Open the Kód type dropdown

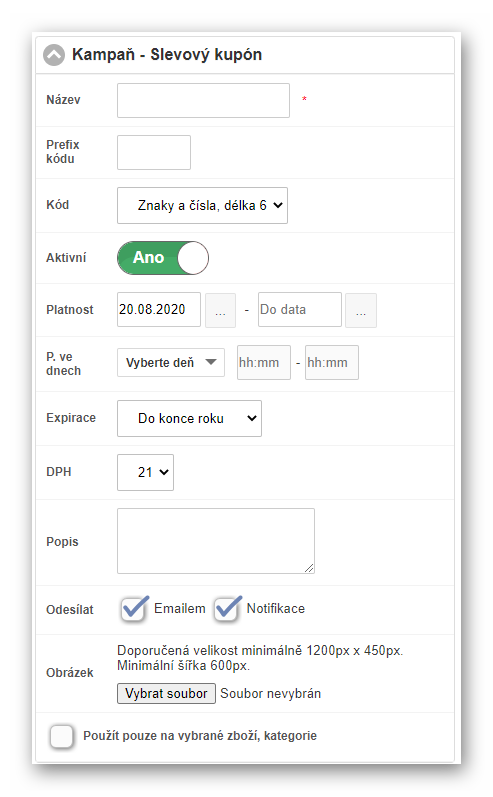(202, 205)
